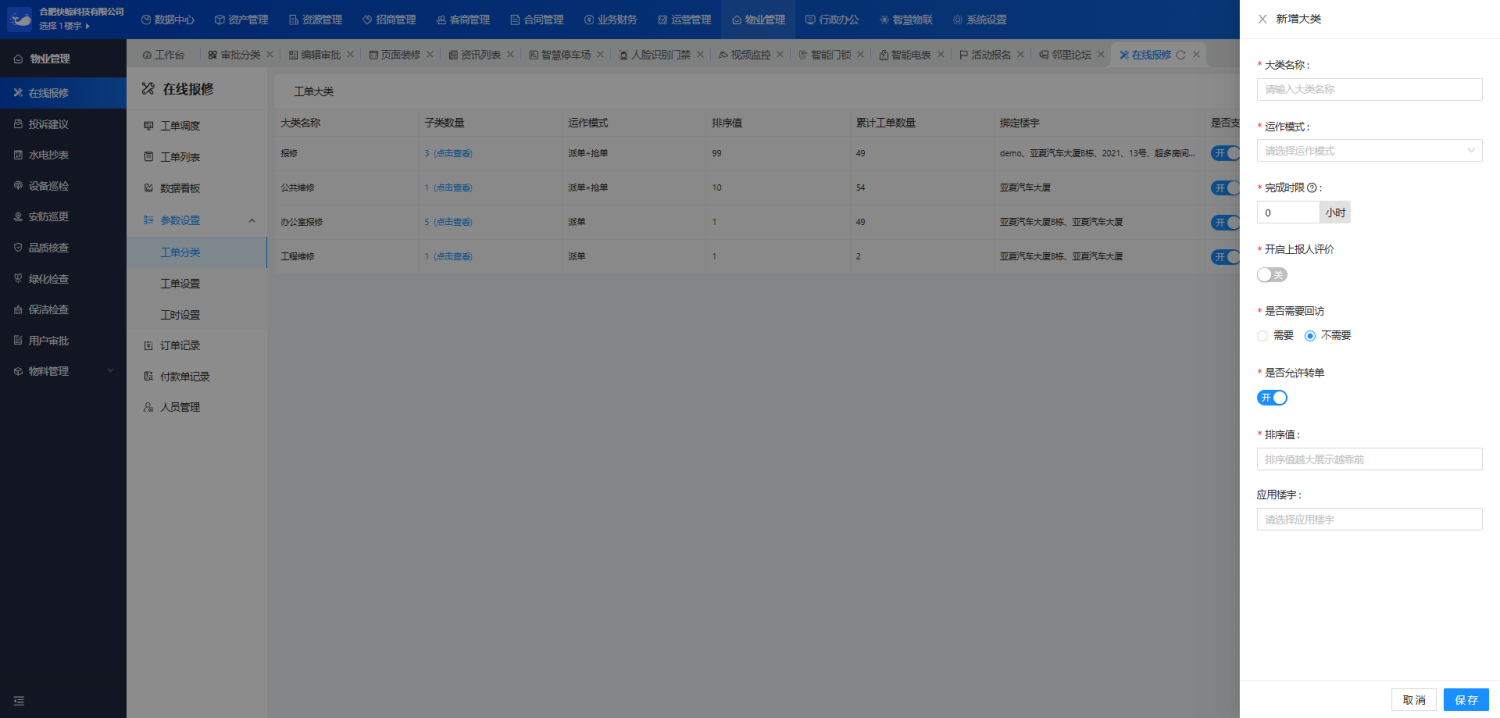Close the 审批分类 tab
Viewport: 1500px width, 718px height.
(270, 55)
